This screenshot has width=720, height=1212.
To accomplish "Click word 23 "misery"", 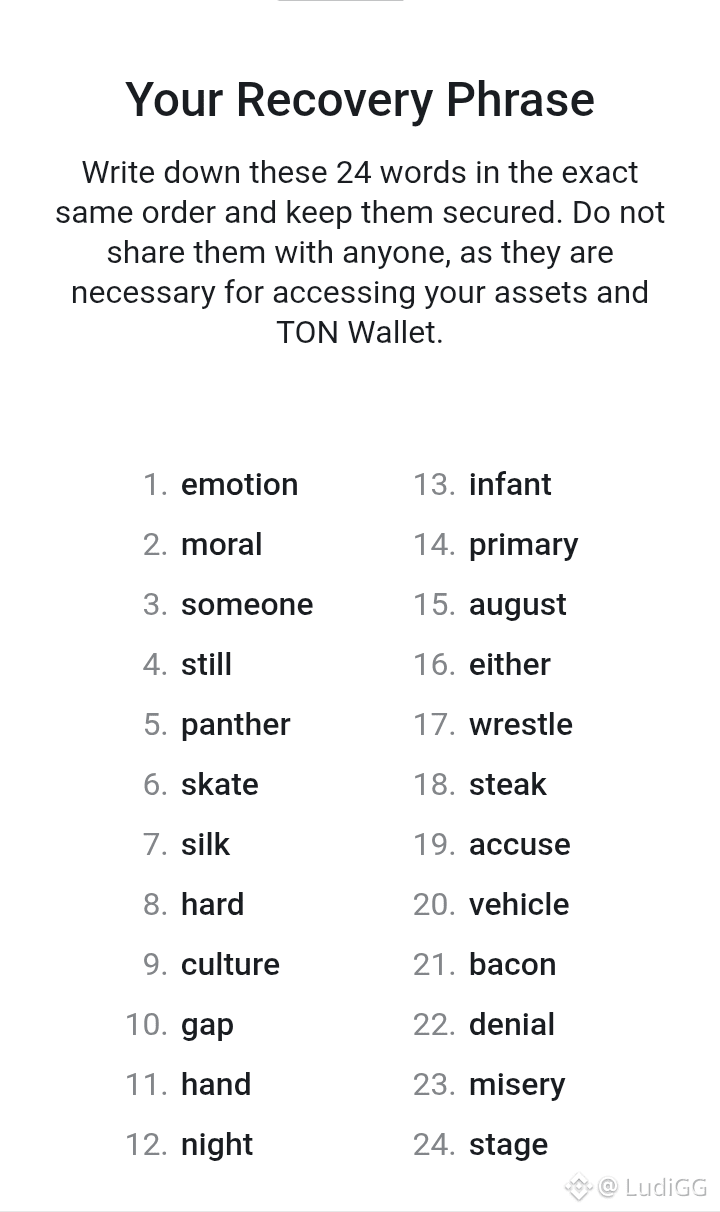I will pos(517,1085).
